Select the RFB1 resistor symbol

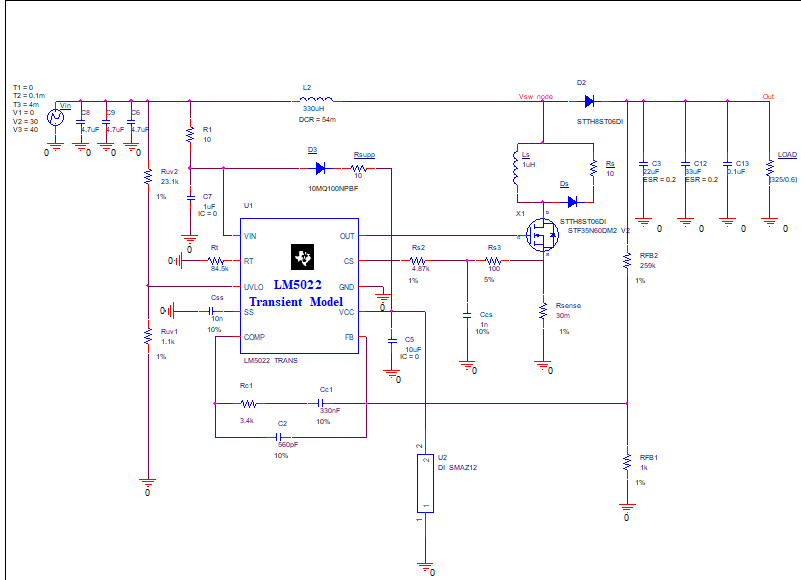(627, 462)
